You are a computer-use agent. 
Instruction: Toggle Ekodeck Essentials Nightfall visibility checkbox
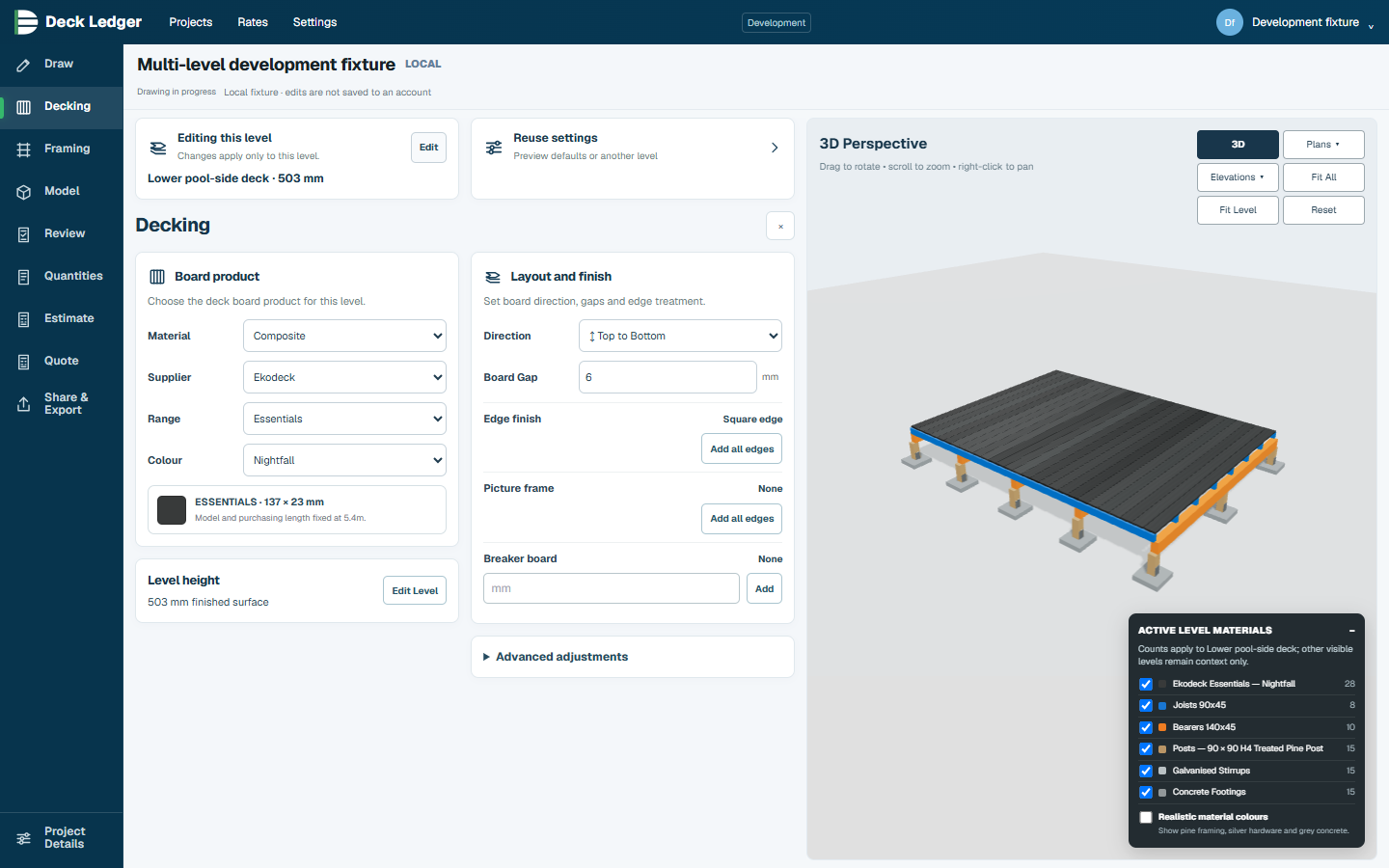1146,684
